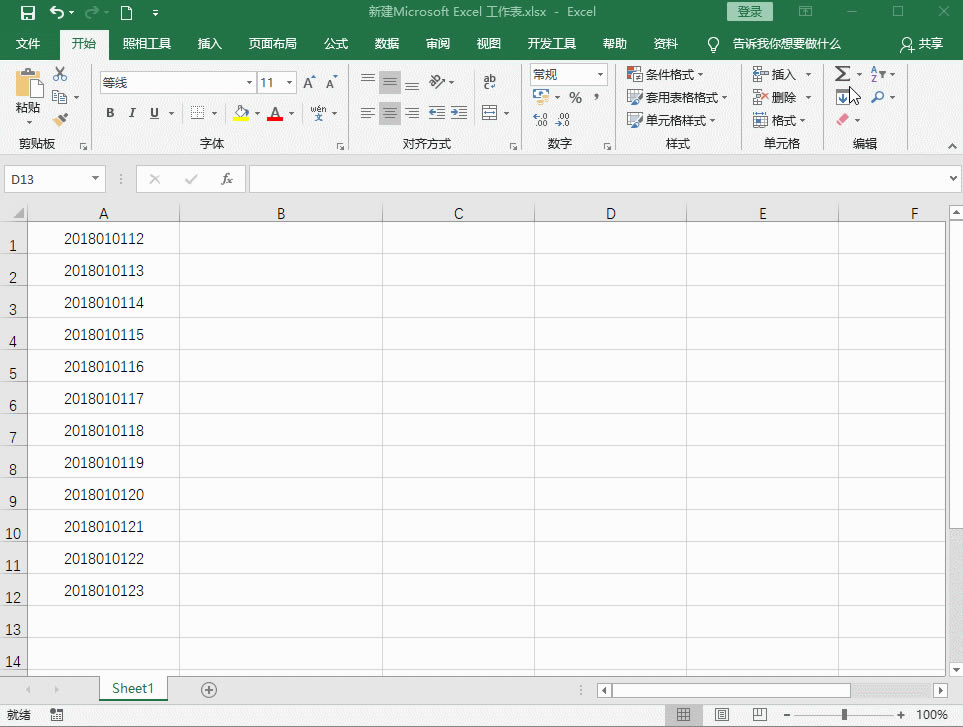
Task: Click the Find (magnifier) icon
Action: [877, 97]
